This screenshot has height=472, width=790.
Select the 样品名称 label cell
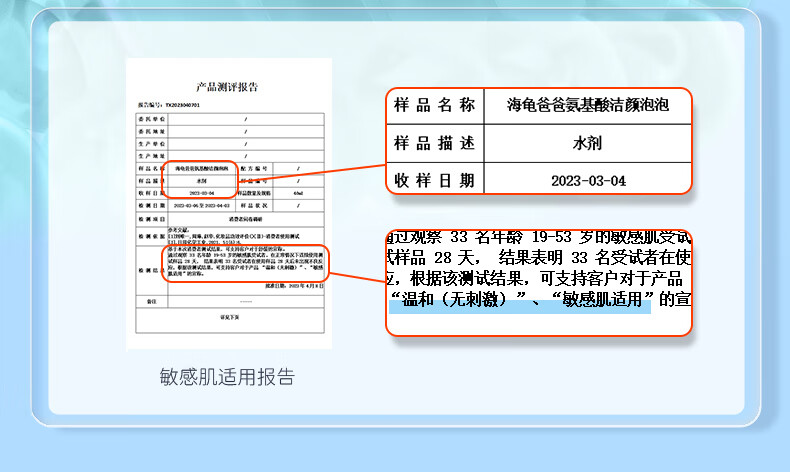click(434, 105)
